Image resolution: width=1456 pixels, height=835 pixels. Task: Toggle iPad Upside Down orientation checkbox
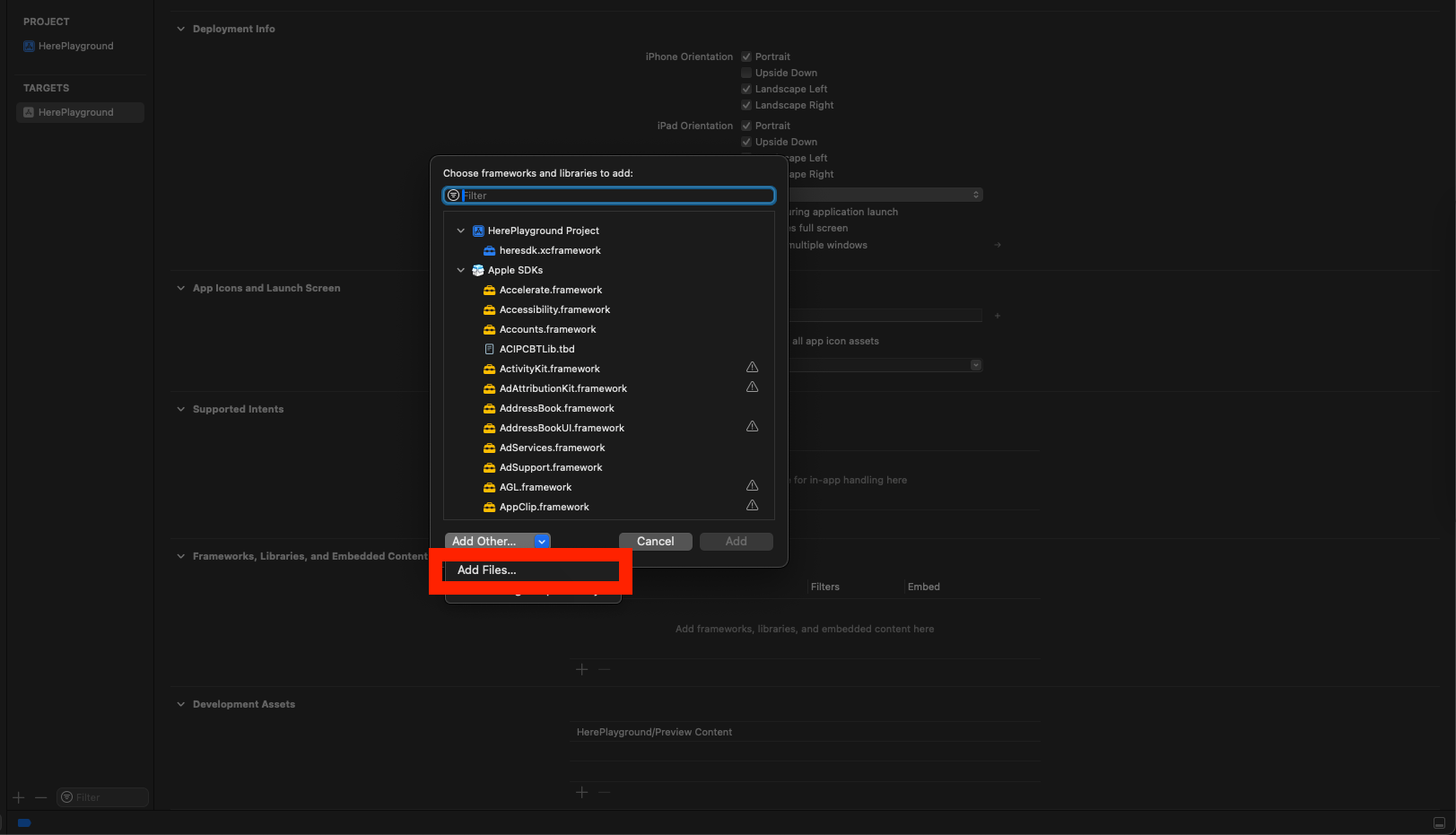[745, 142]
